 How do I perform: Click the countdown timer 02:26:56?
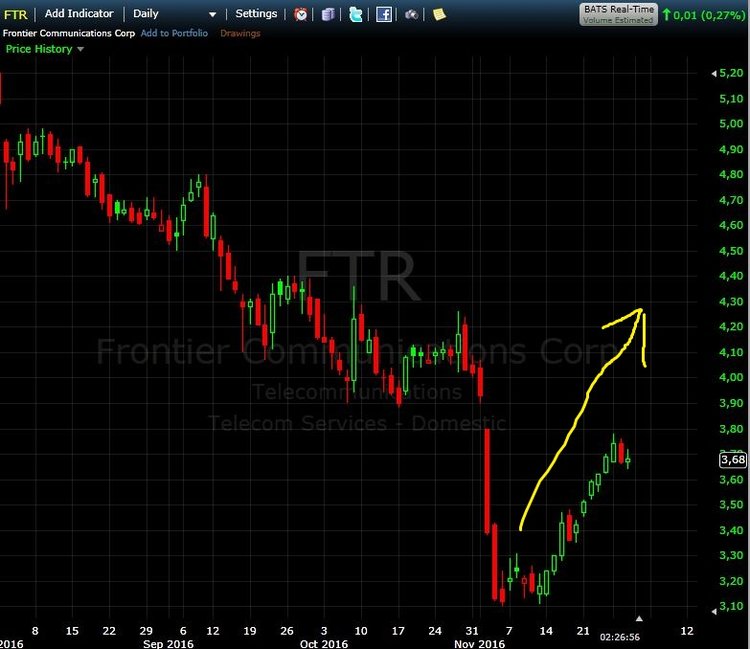619,637
